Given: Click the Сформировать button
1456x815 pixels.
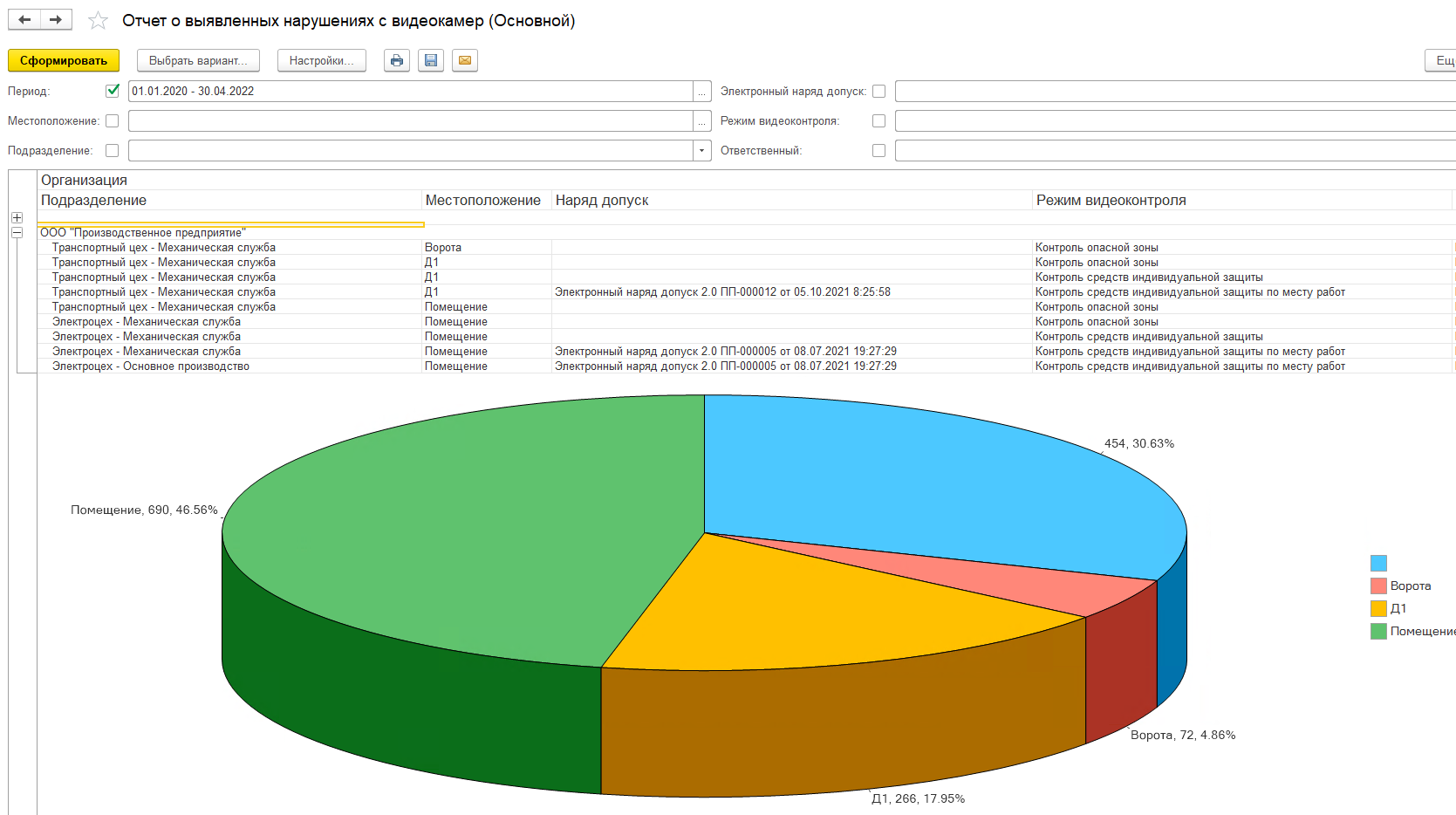Looking at the screenshot, I should 64,60.
